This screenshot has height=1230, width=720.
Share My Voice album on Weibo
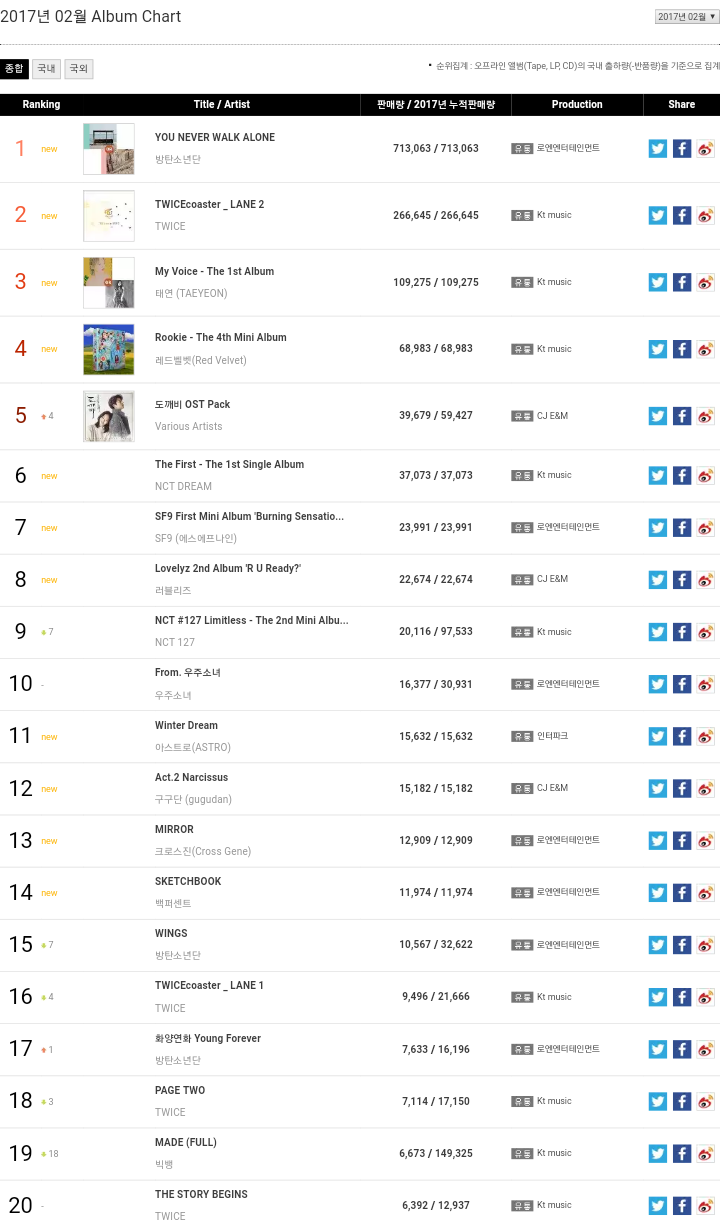tap(705, 282)
